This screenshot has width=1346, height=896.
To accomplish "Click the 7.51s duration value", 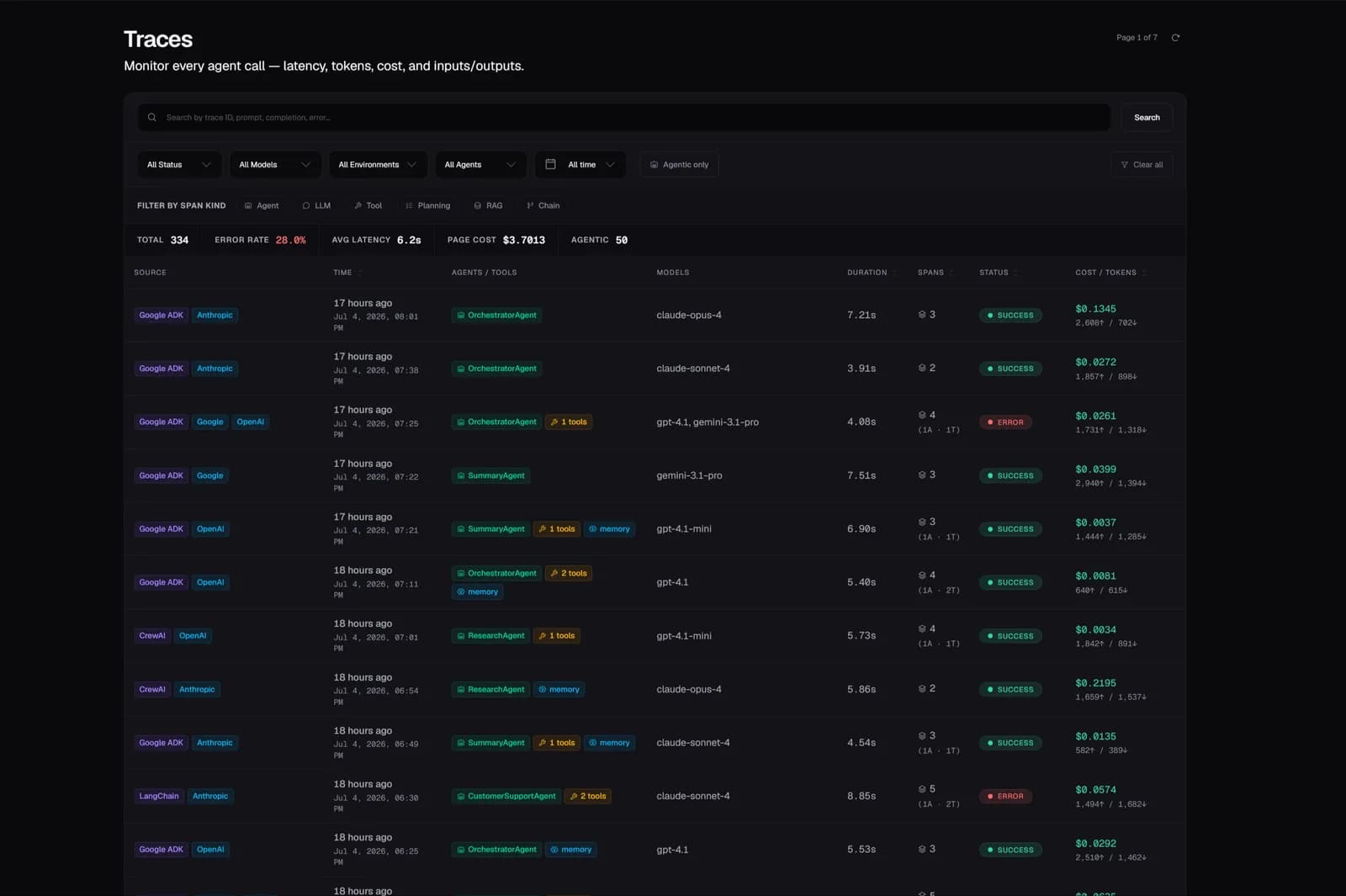I will [x=861, y=475].
